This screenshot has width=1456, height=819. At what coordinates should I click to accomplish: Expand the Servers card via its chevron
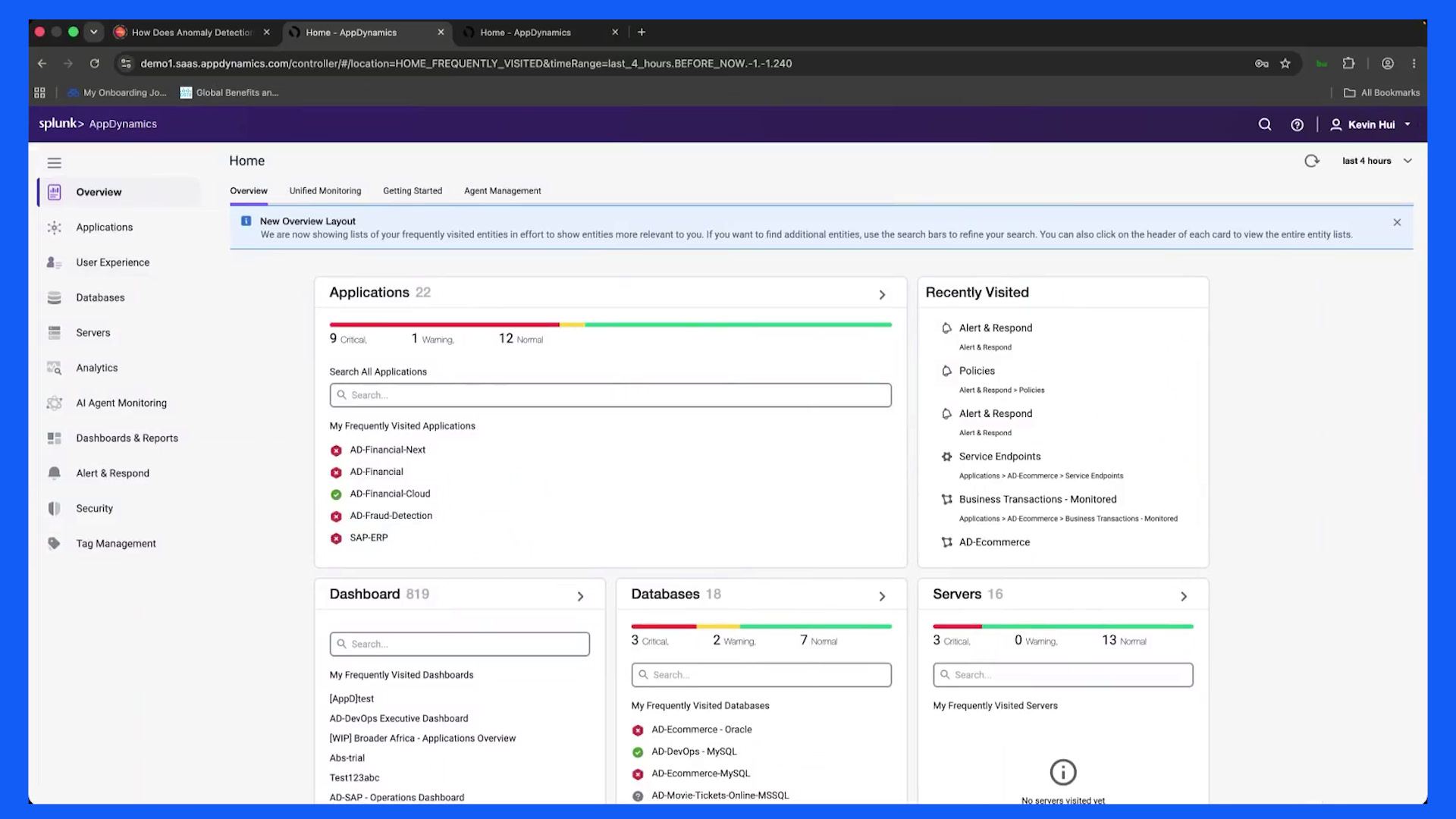(1184, 597)
